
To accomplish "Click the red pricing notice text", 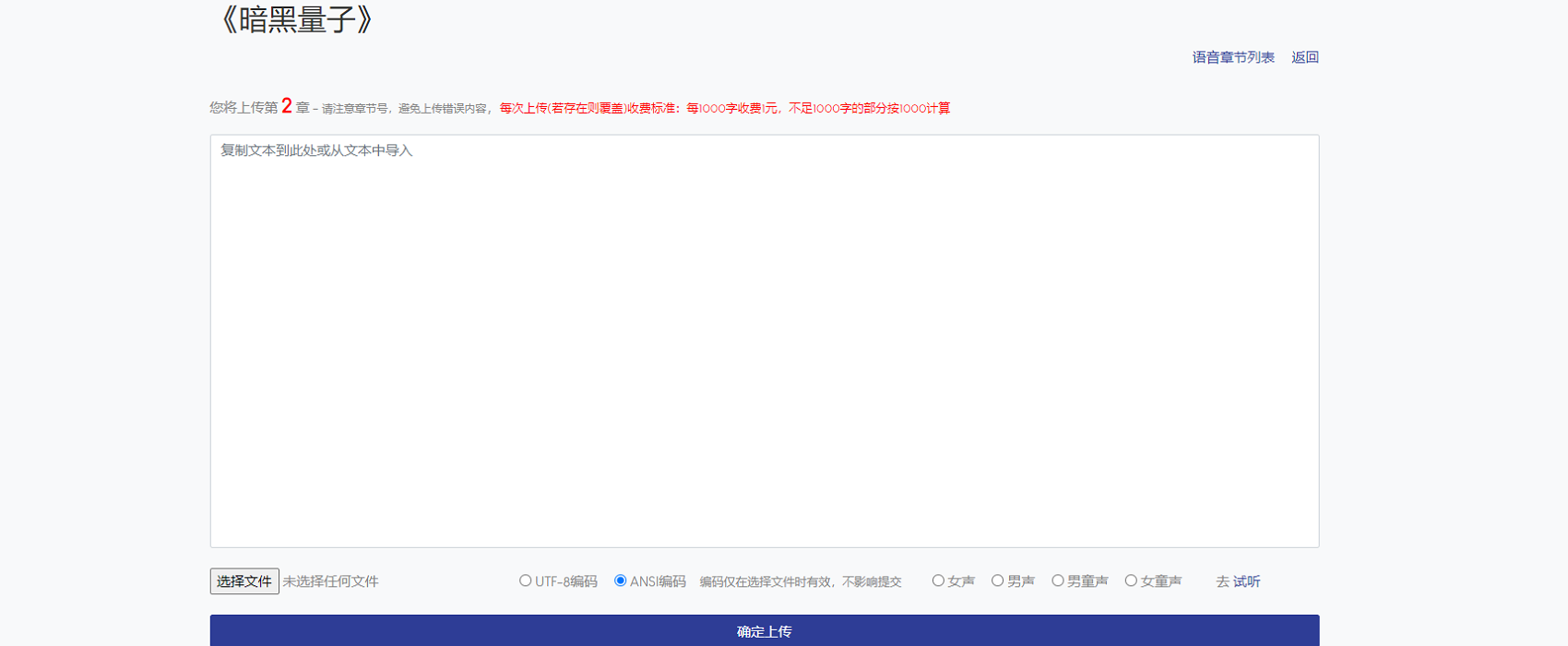I will coord(724,109).
